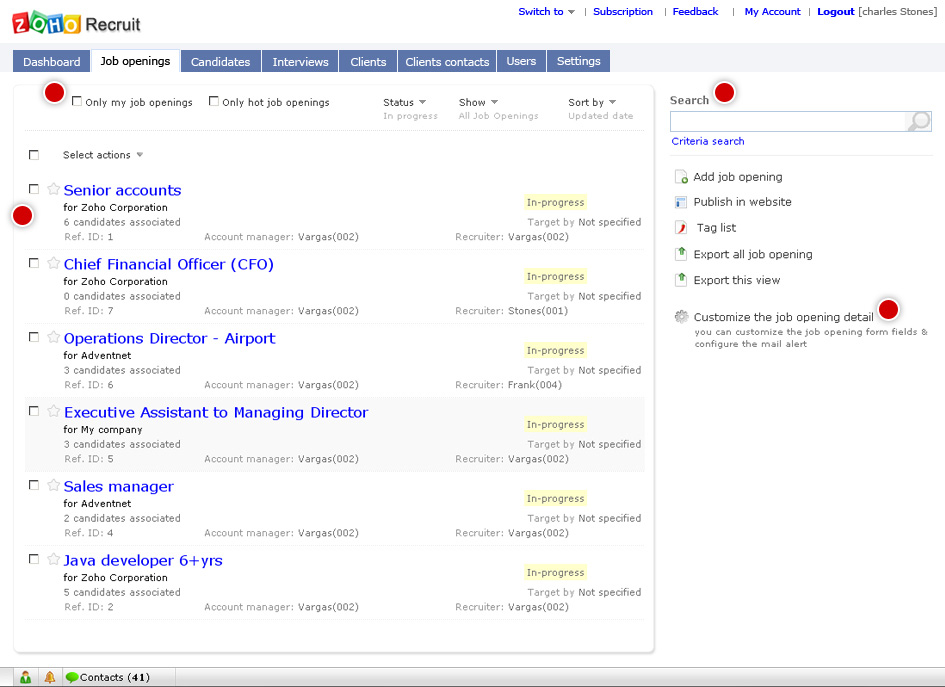This screenshot has height=687, width=945.
Task: Click the Customize gear icon
Action: 681,316
